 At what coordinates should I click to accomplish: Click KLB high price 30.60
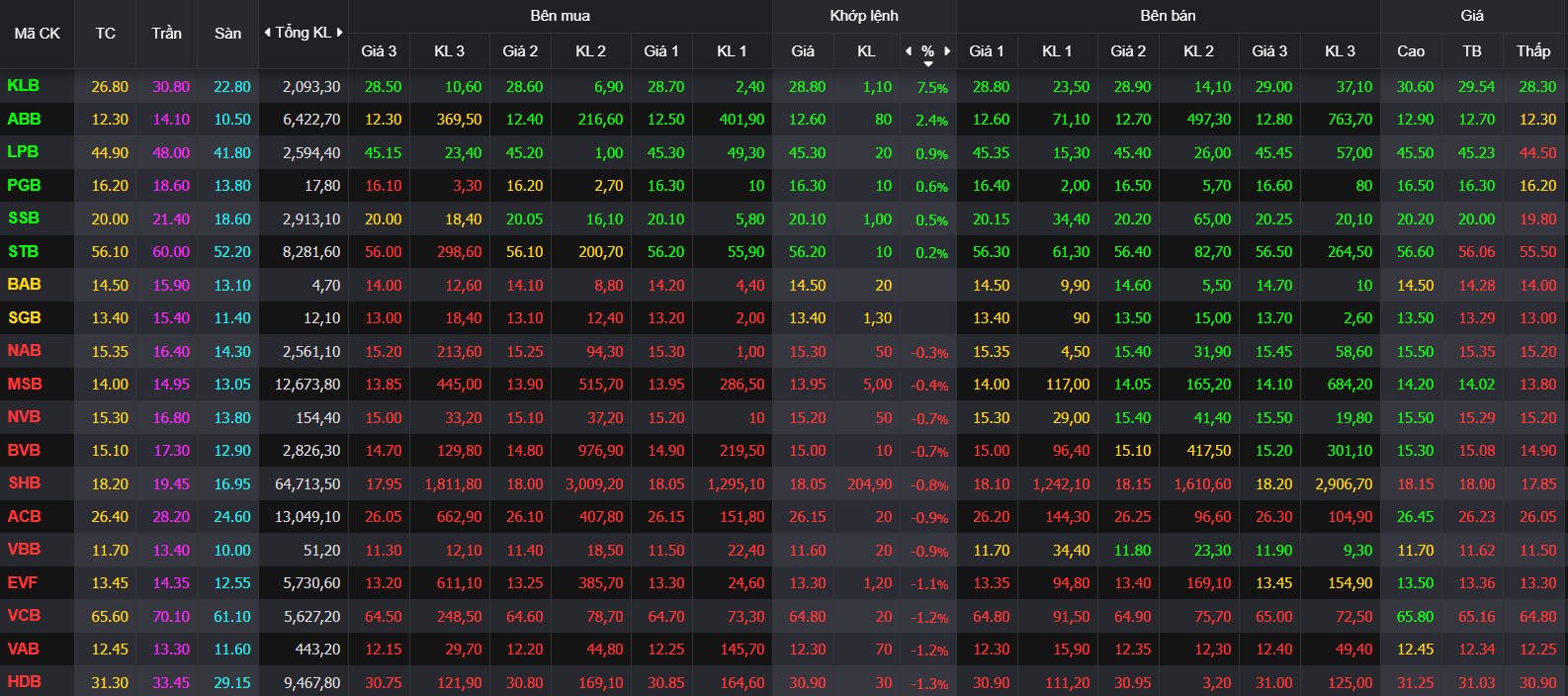[1415, 87]
